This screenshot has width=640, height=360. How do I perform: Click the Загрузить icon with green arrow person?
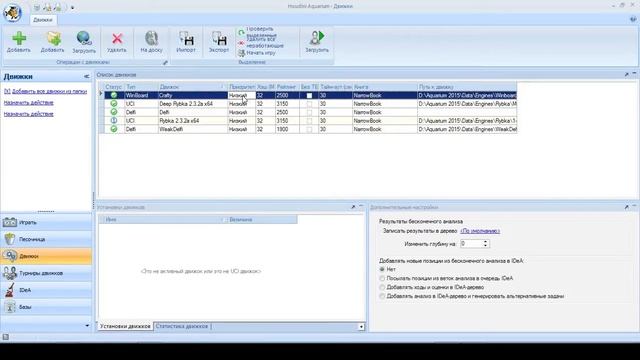pyautogui.click(x=317, y=38)
